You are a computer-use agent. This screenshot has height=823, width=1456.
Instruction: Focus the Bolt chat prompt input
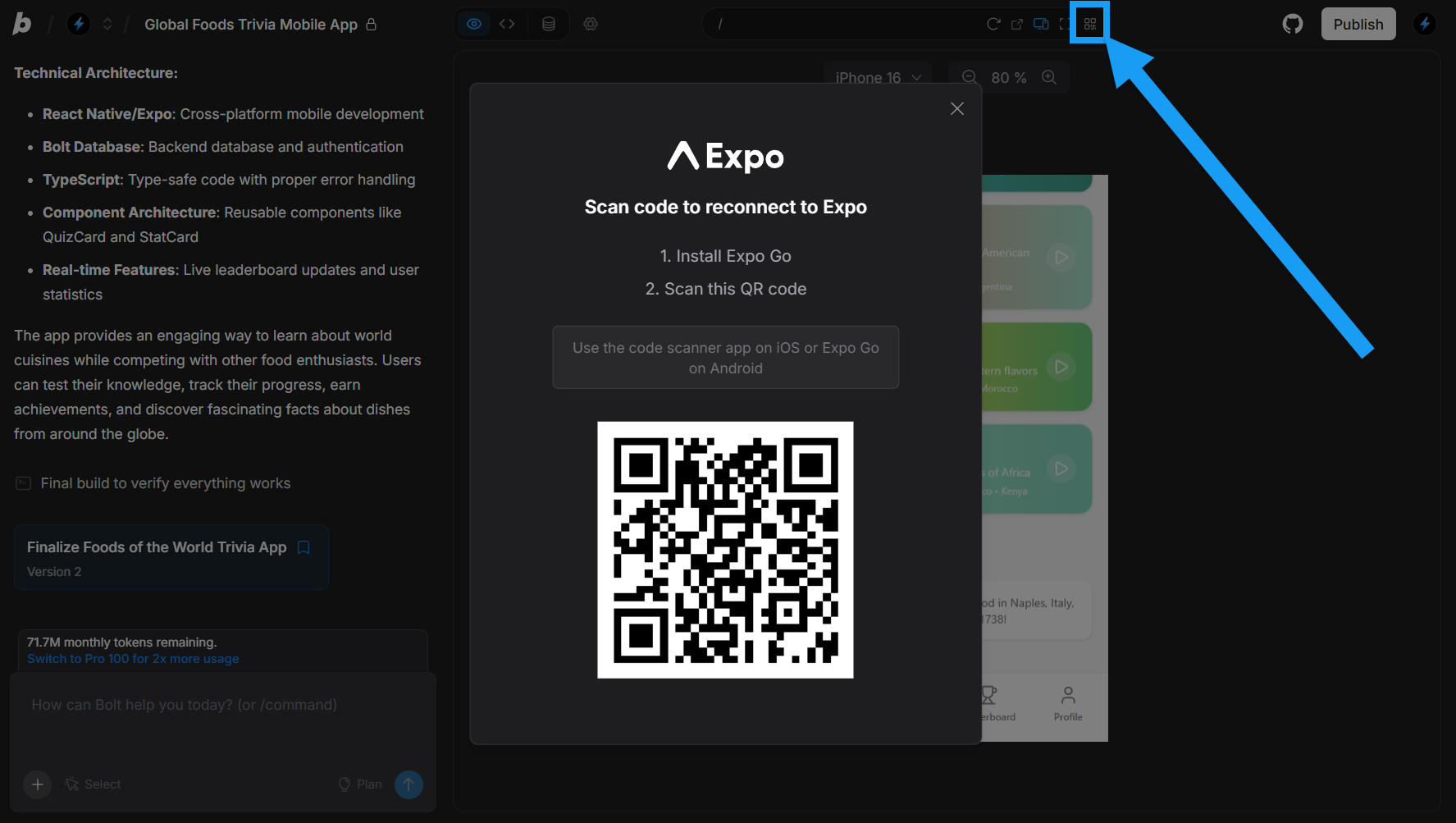pyautogui.click(x=223, y=718)
